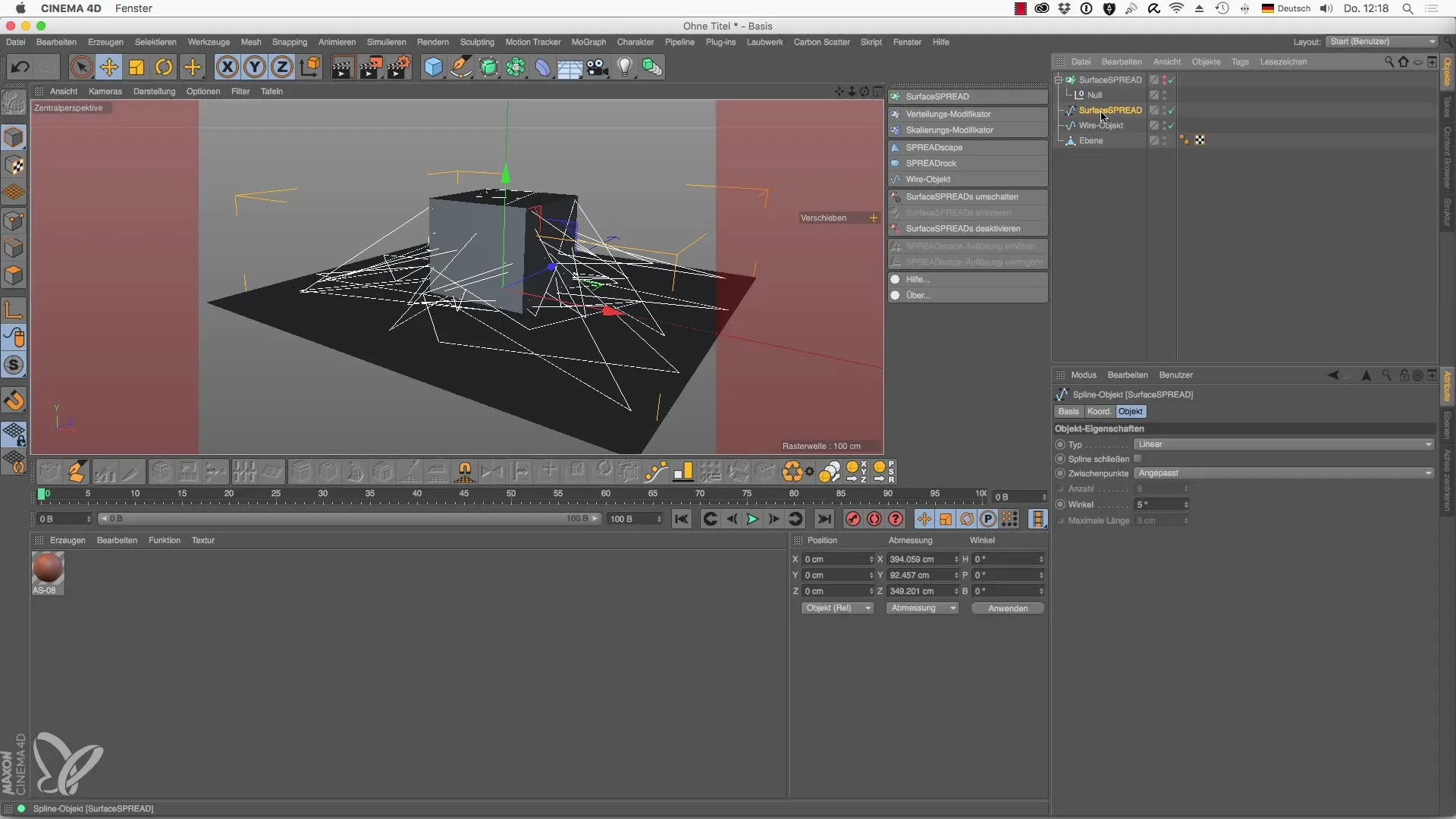Open the Typ dropdown (Linear)
Screen dimensions: 1456x819
[x=1284, y=444]
